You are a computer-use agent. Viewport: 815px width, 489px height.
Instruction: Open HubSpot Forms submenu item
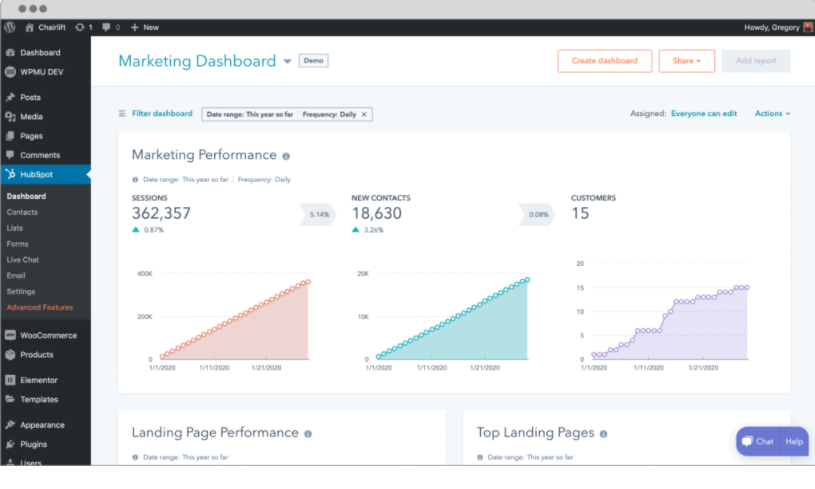click(17, 244)
